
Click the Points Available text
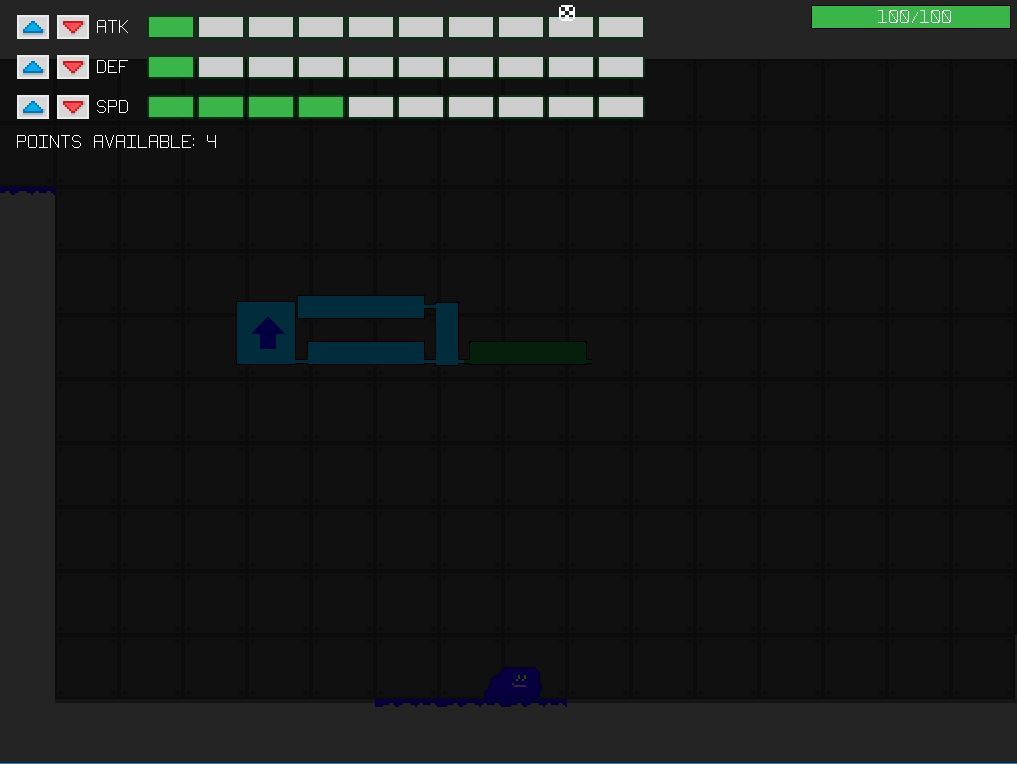116,142
